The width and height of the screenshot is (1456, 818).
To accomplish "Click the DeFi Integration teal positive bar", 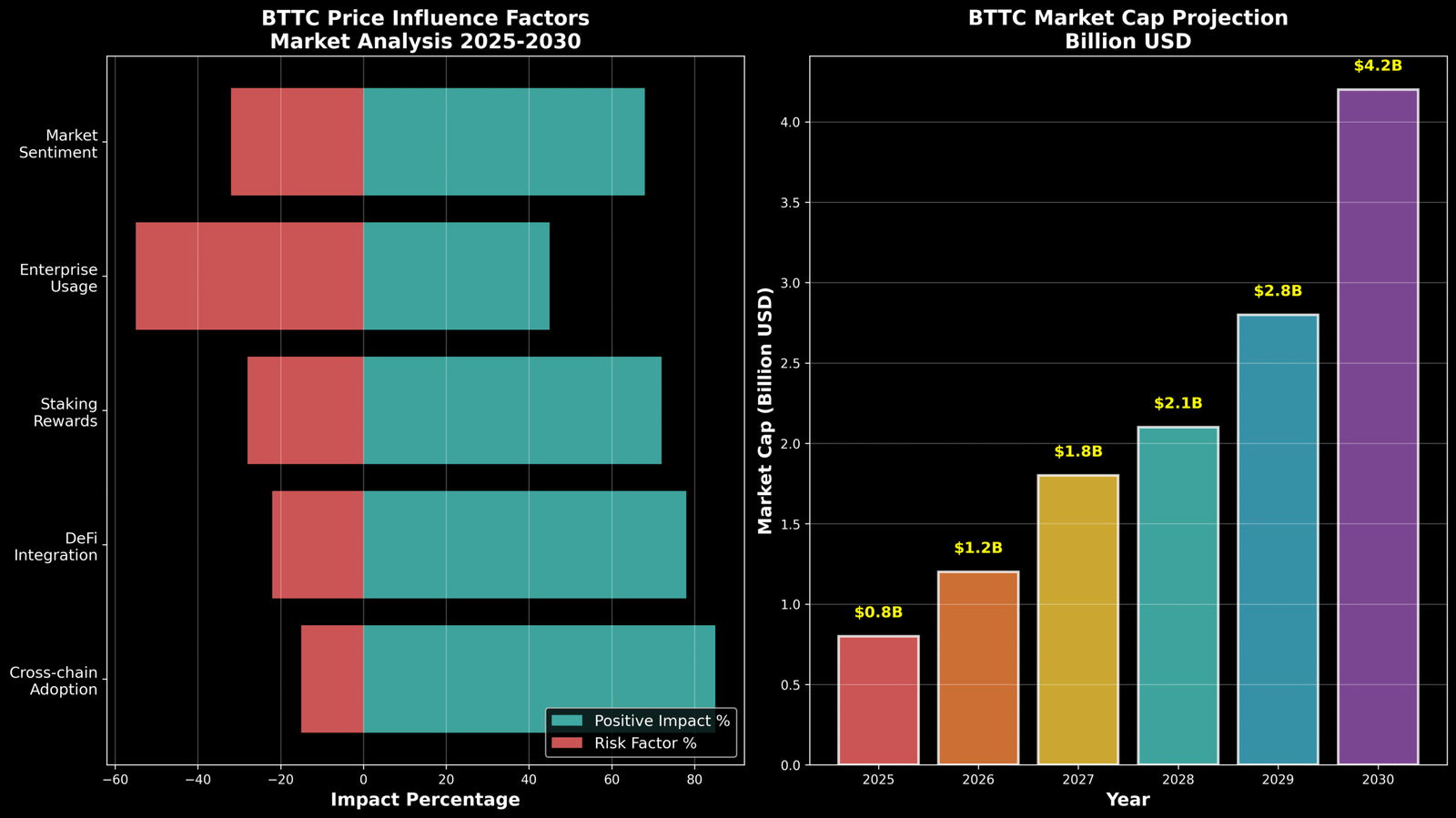I will click(x=524, y=544).
